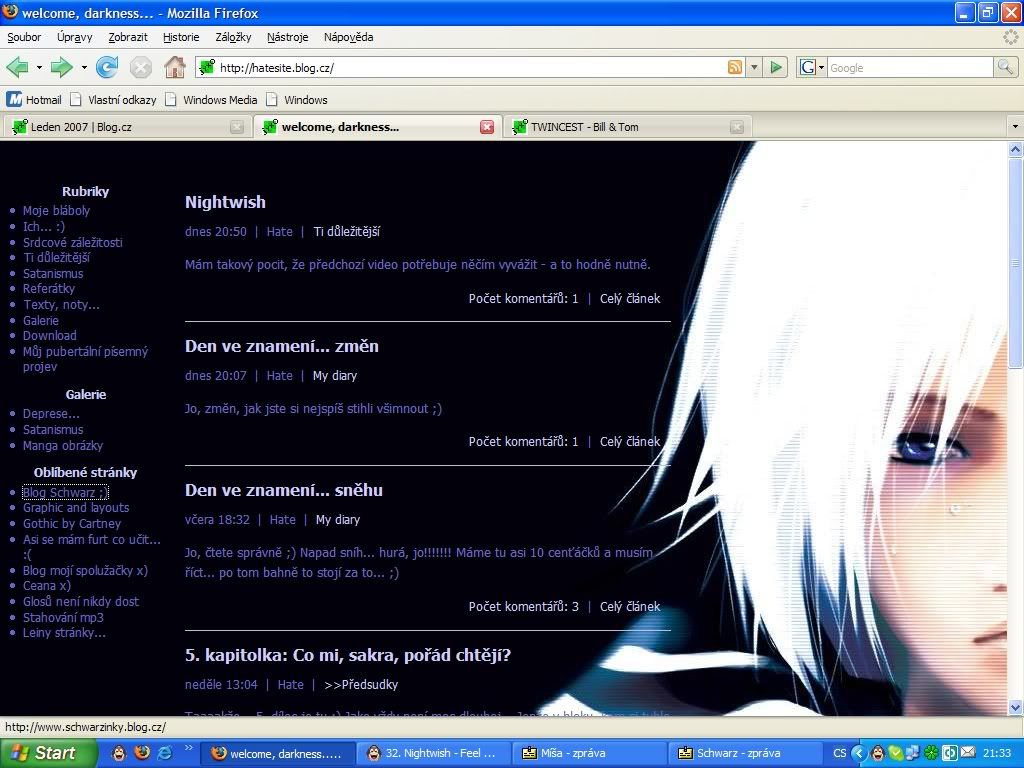Open the mail envelope icon in the system tray
1024x768 pixels.
(966, 753)
